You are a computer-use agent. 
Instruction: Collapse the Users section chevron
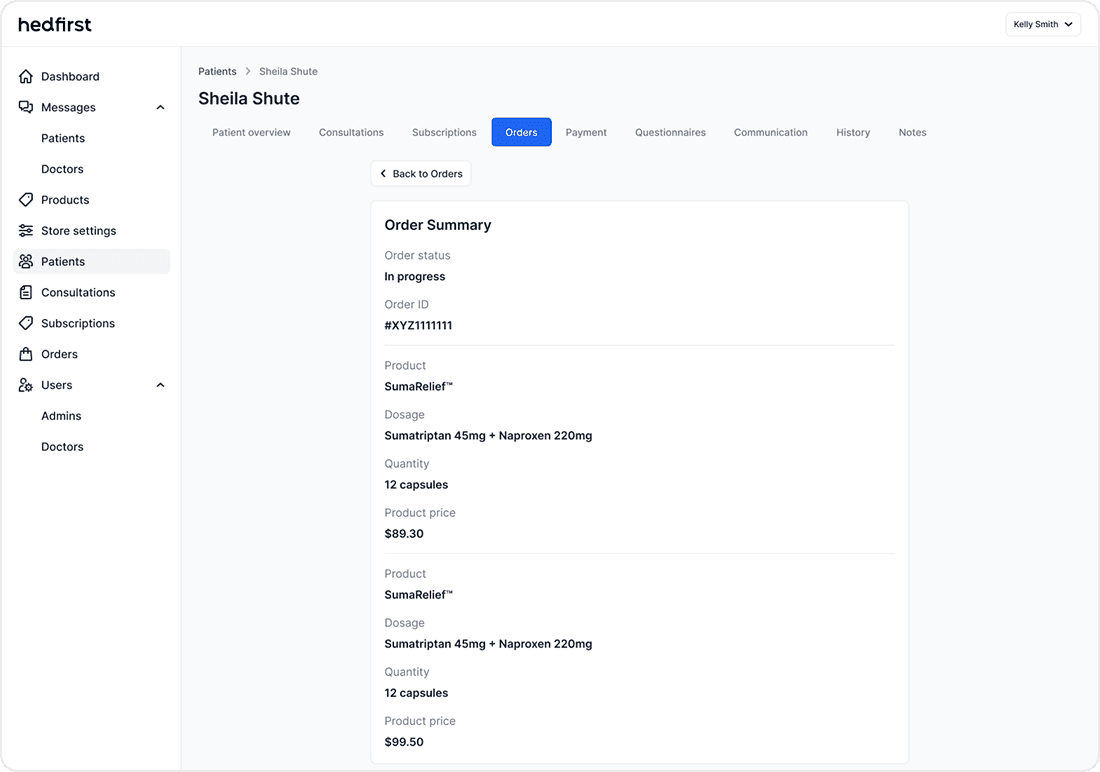click(160, 386)
